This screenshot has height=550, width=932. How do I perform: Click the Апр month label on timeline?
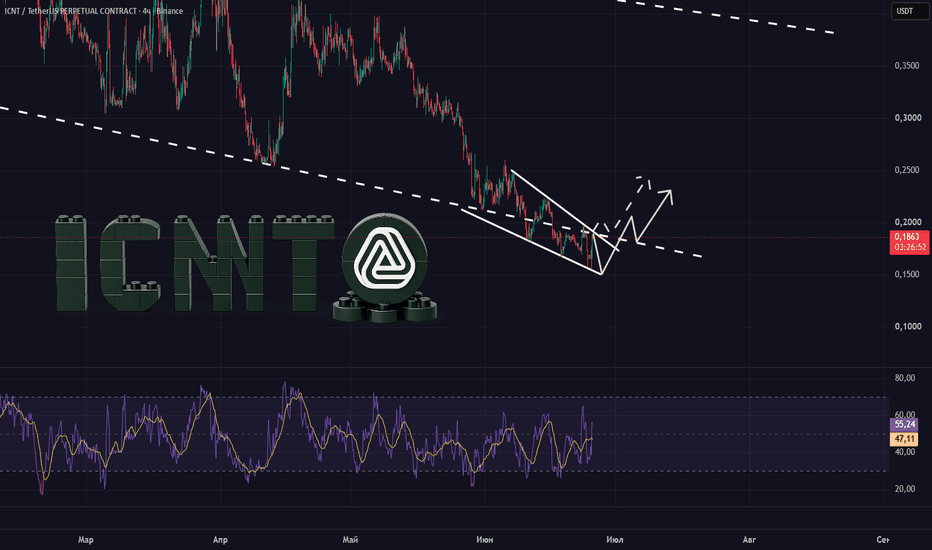[x=220, y=540]
